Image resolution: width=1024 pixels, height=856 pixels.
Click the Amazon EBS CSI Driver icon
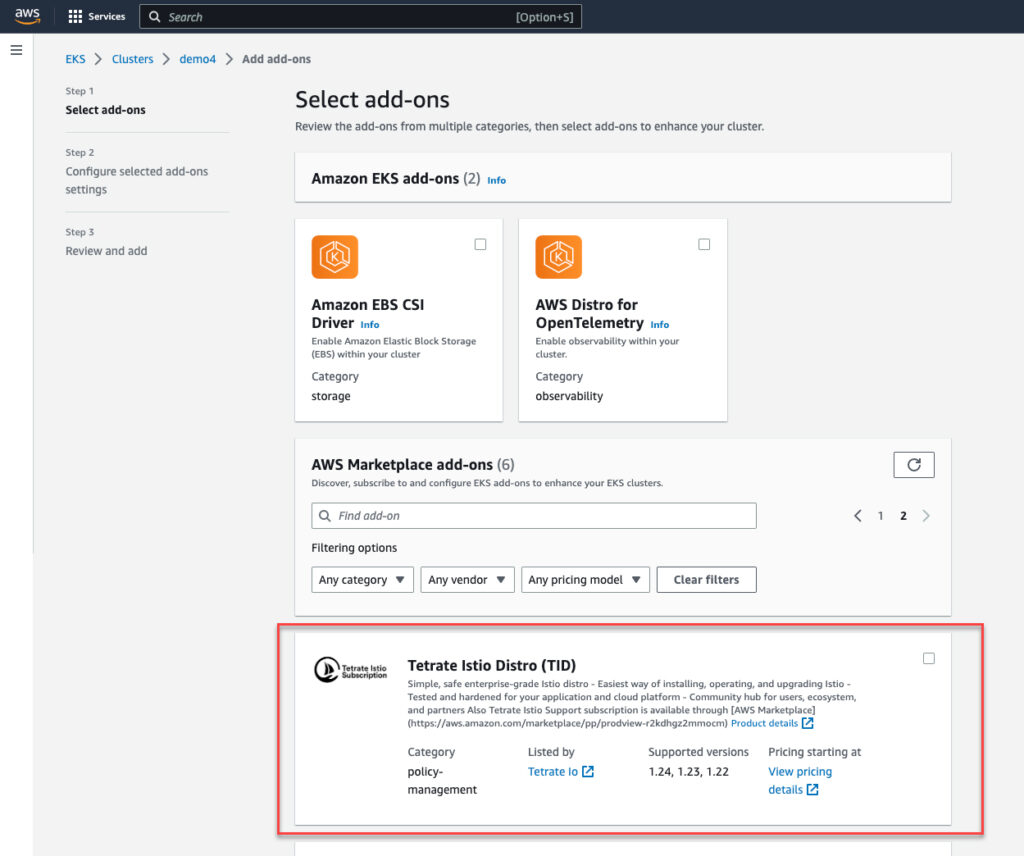335,257
